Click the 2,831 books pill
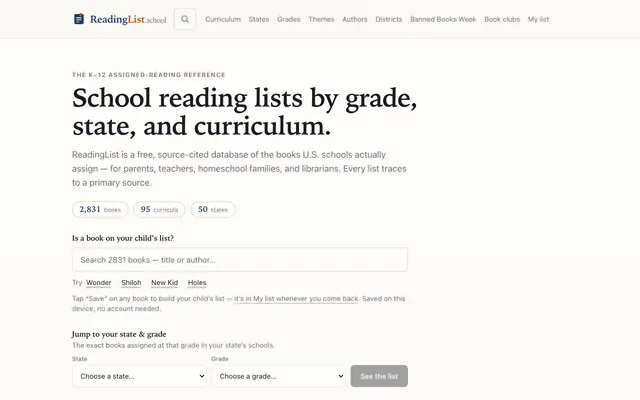This screenshot has height=400, width=640. pos(100,209)
